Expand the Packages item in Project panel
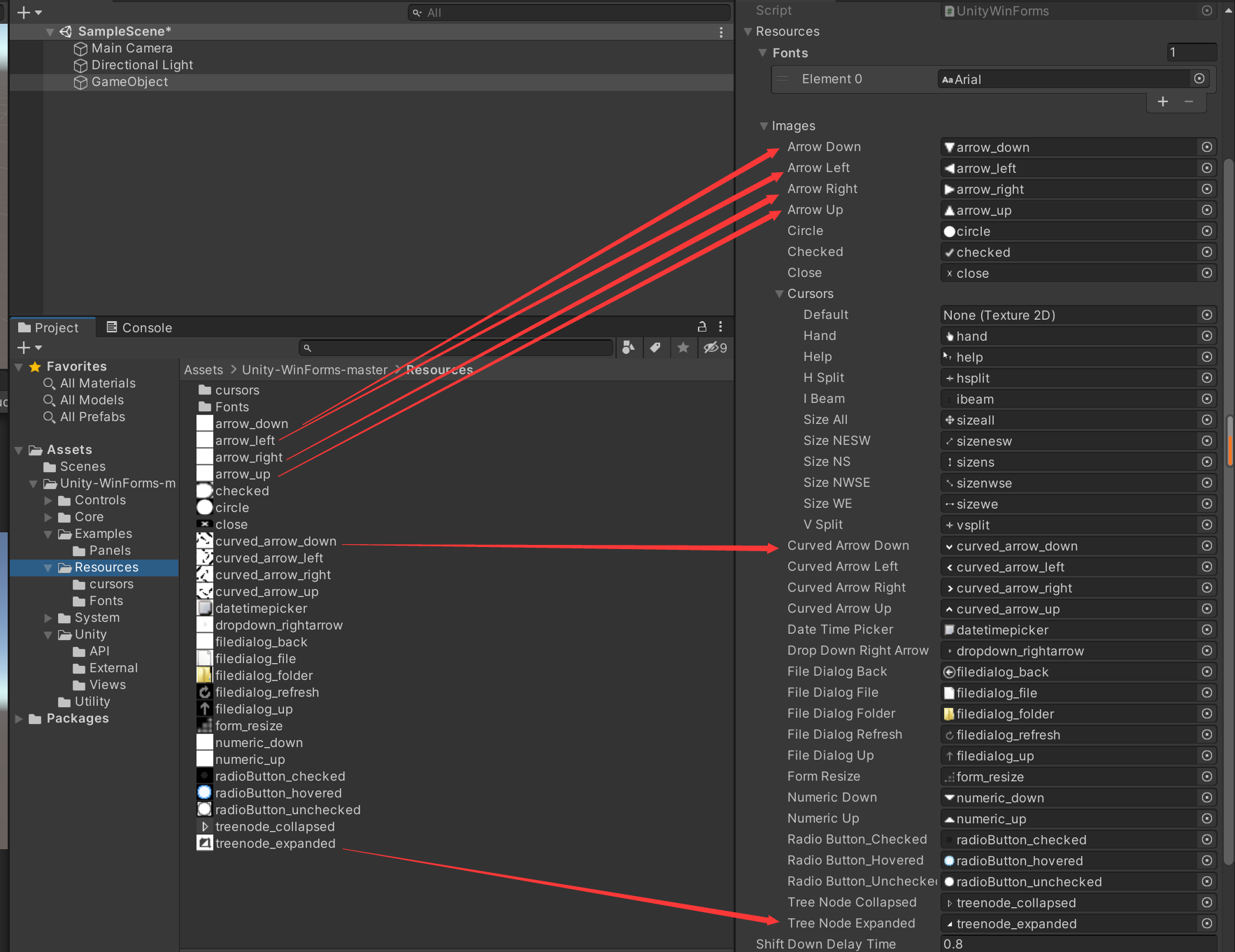 (x=18, y=718)
